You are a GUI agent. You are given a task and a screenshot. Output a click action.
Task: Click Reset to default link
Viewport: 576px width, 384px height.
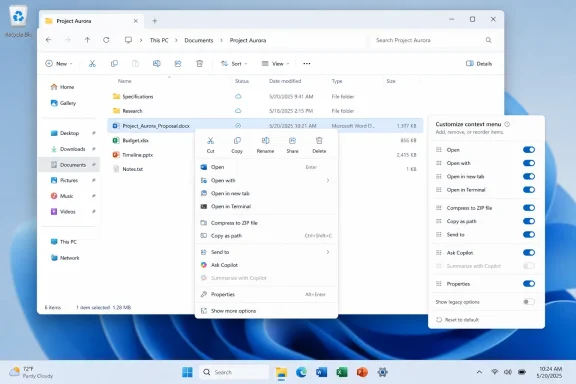point(457,320)
